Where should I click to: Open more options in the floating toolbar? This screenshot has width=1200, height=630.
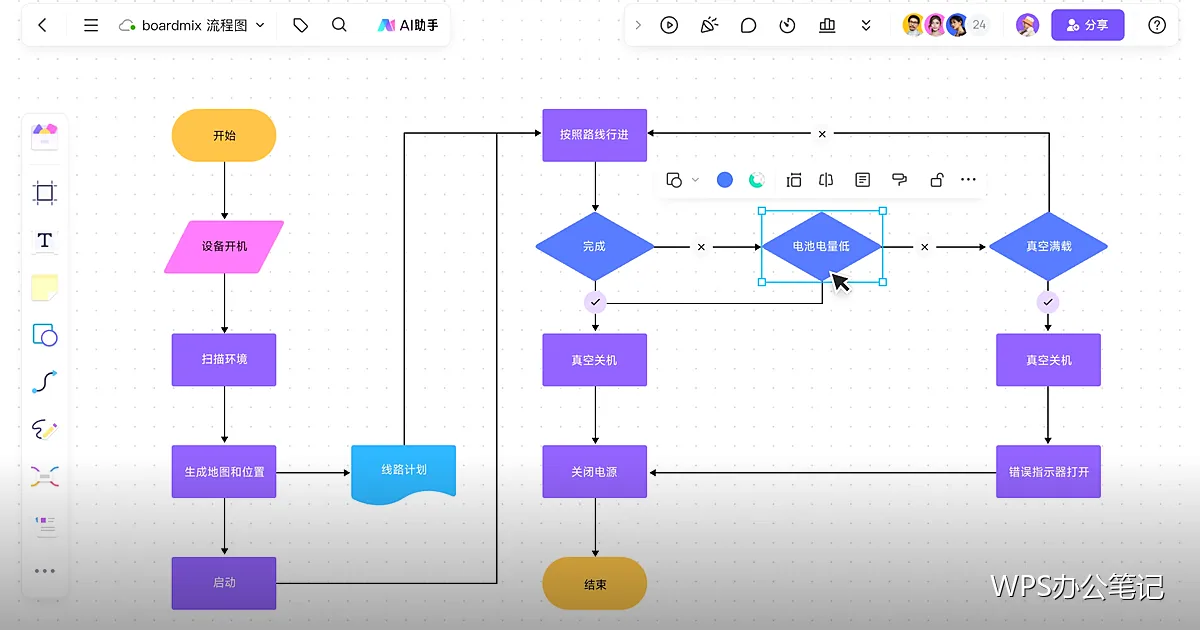[x=968, y=180]
